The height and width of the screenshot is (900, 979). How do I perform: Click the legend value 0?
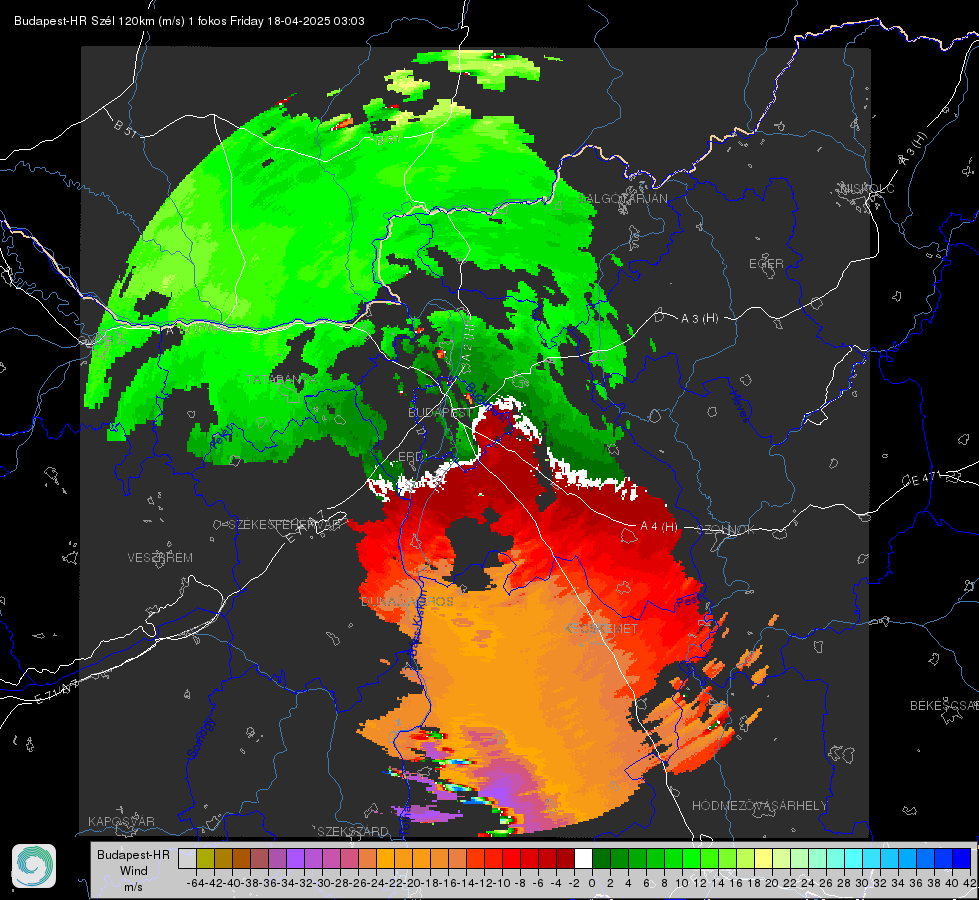(x=592, y=883)
